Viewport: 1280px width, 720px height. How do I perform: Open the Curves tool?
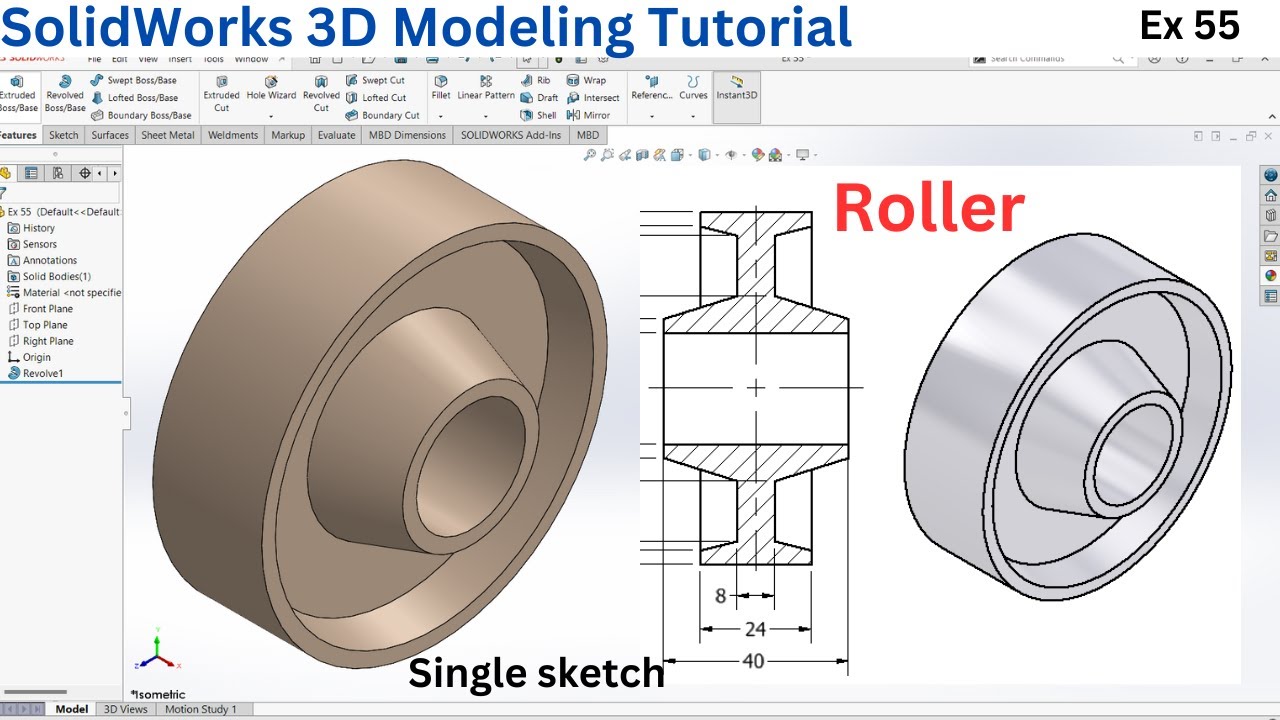click(x=693, y=89)
